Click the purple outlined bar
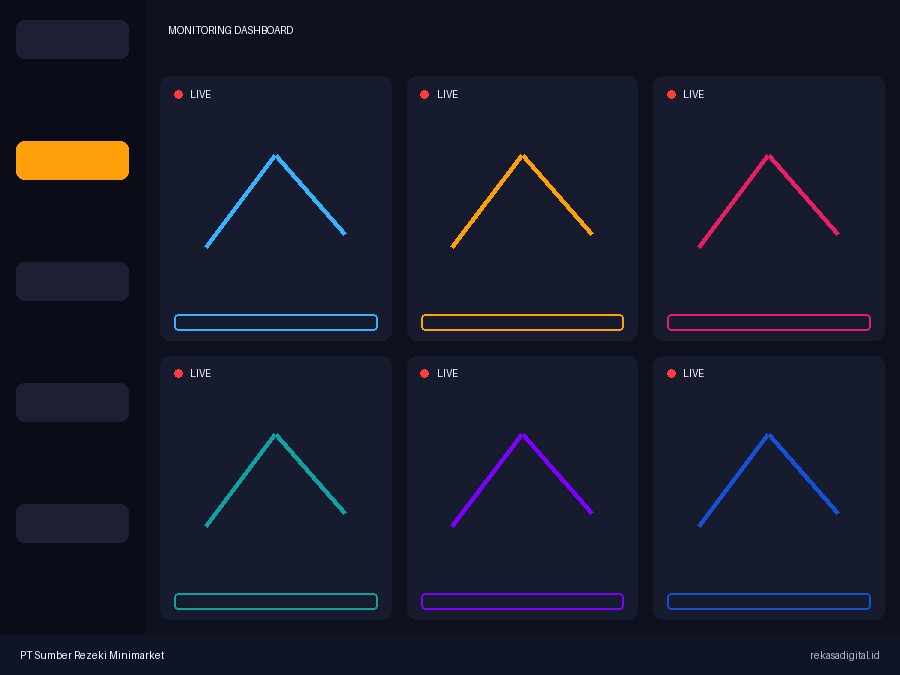 [522, 601]
